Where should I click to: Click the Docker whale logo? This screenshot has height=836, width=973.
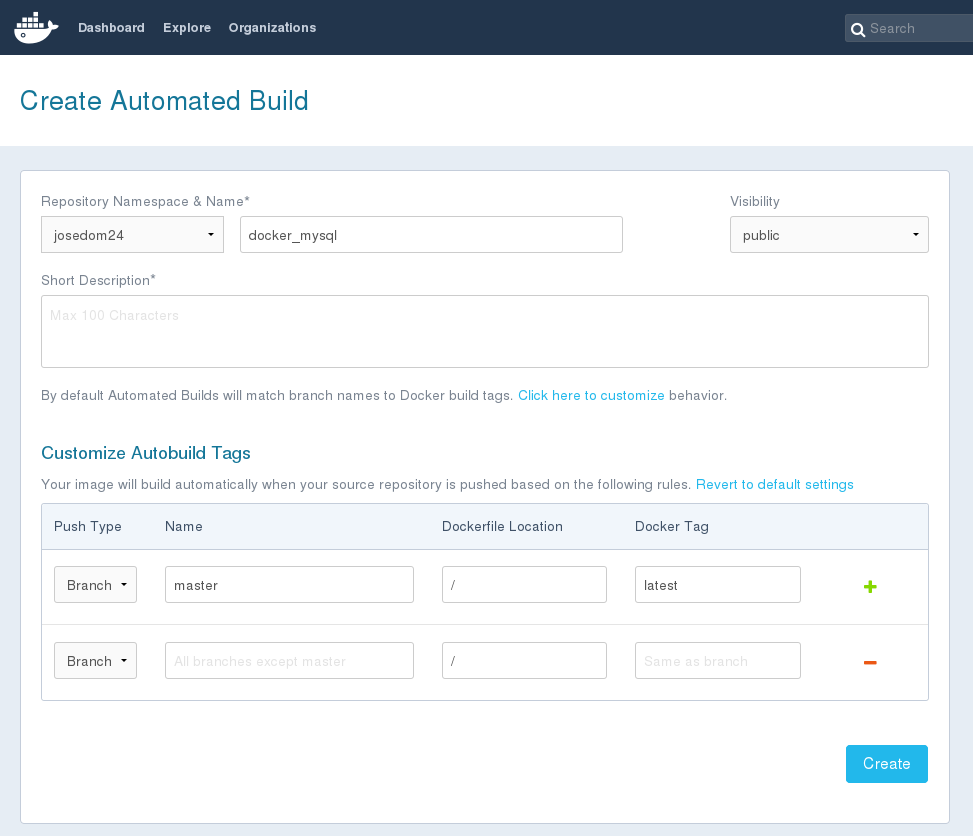click(36, 28)
